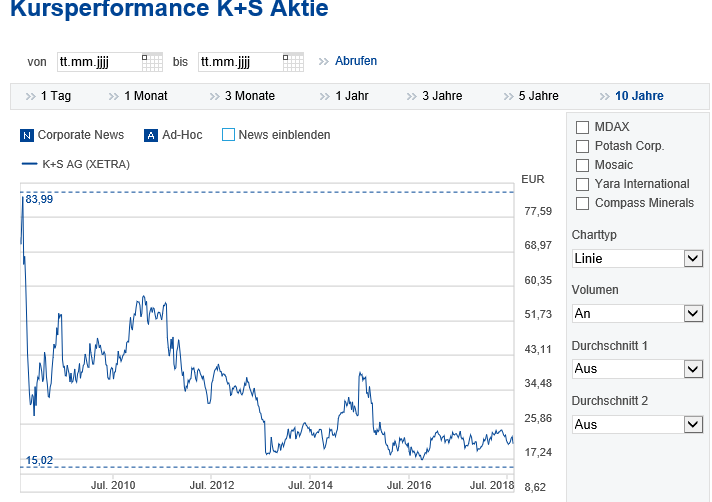Open the Durchschnitt 1 dropdown
Viewport: 712px width, 502px height.
[x=638, y=368]
